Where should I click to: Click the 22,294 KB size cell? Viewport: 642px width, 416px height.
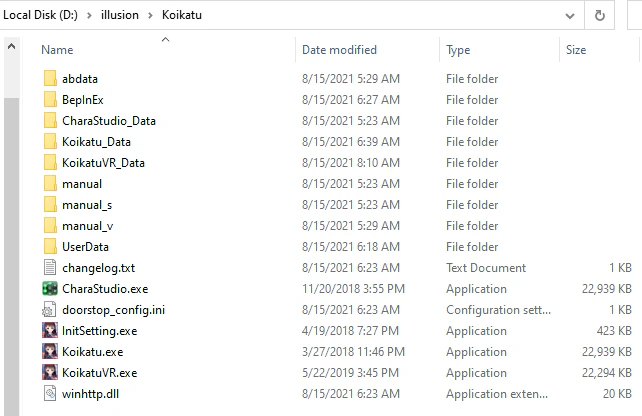[x=607, y=373]
